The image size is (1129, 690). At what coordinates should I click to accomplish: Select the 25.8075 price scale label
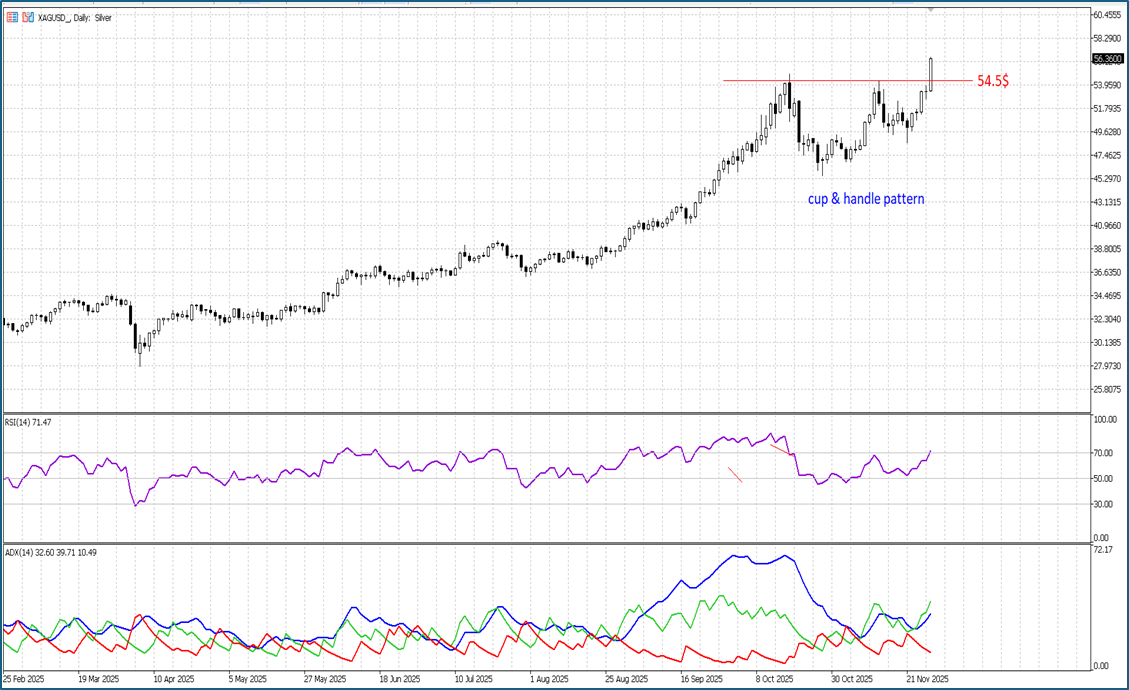pyautogui.click(x=1107, y=390)
